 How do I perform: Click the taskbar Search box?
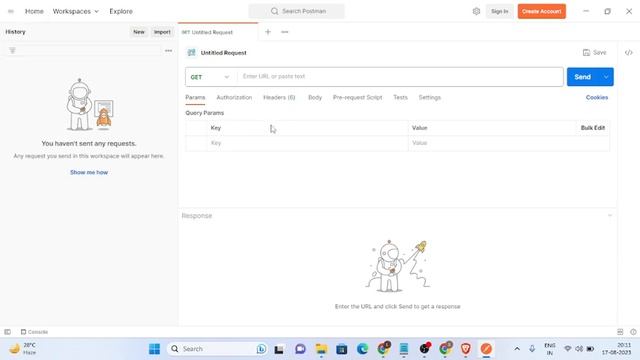[218, 349]
